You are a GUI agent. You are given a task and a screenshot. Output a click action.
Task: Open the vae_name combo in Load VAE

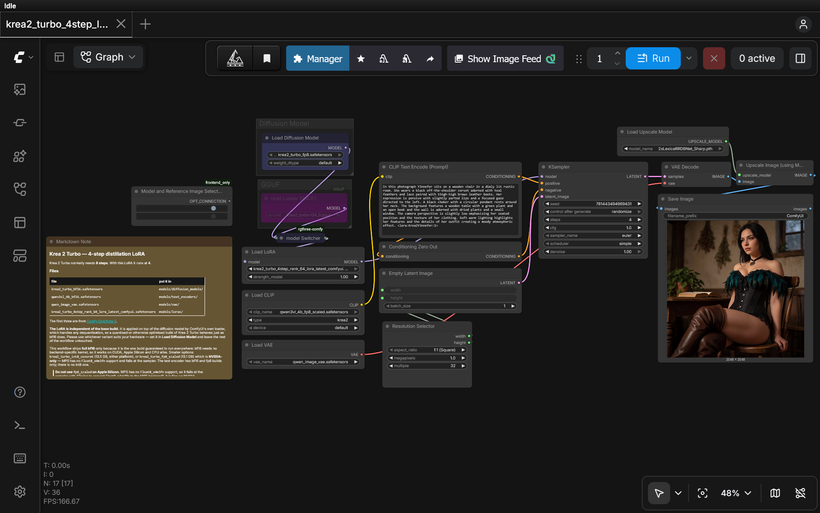pos(303,362)
